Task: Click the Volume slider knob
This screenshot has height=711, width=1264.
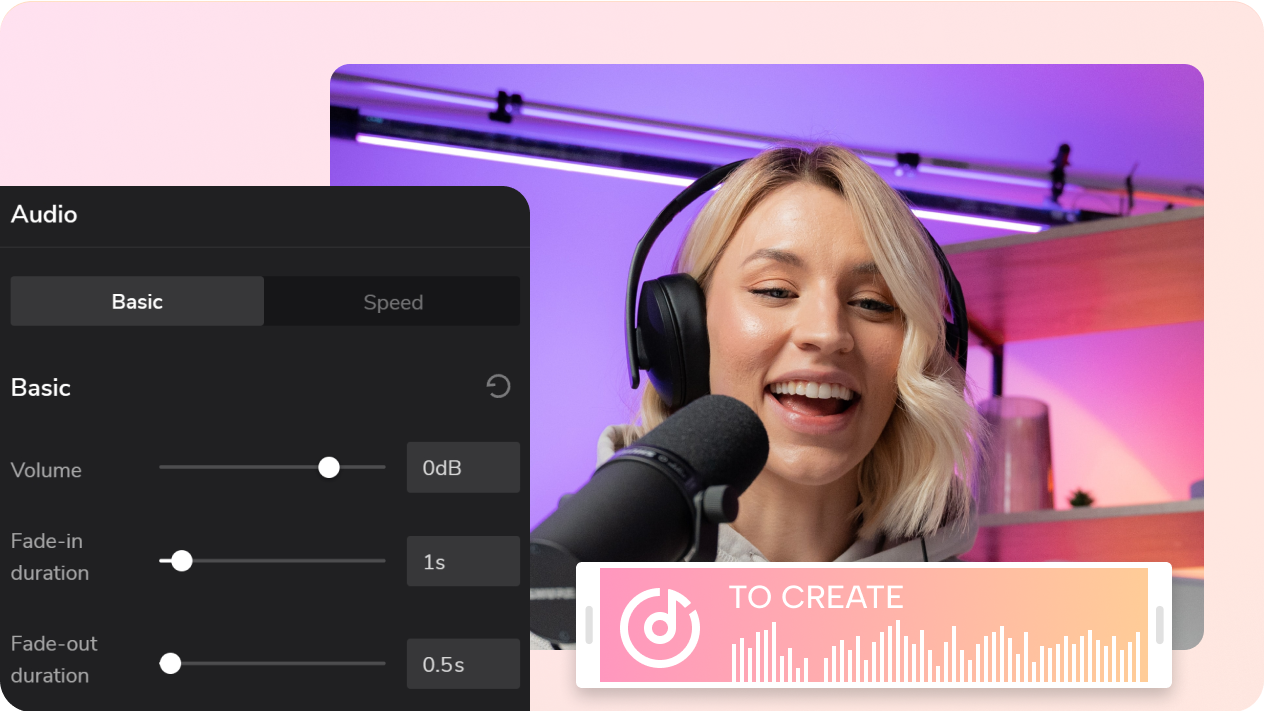Action: click(x=329, y=467)
